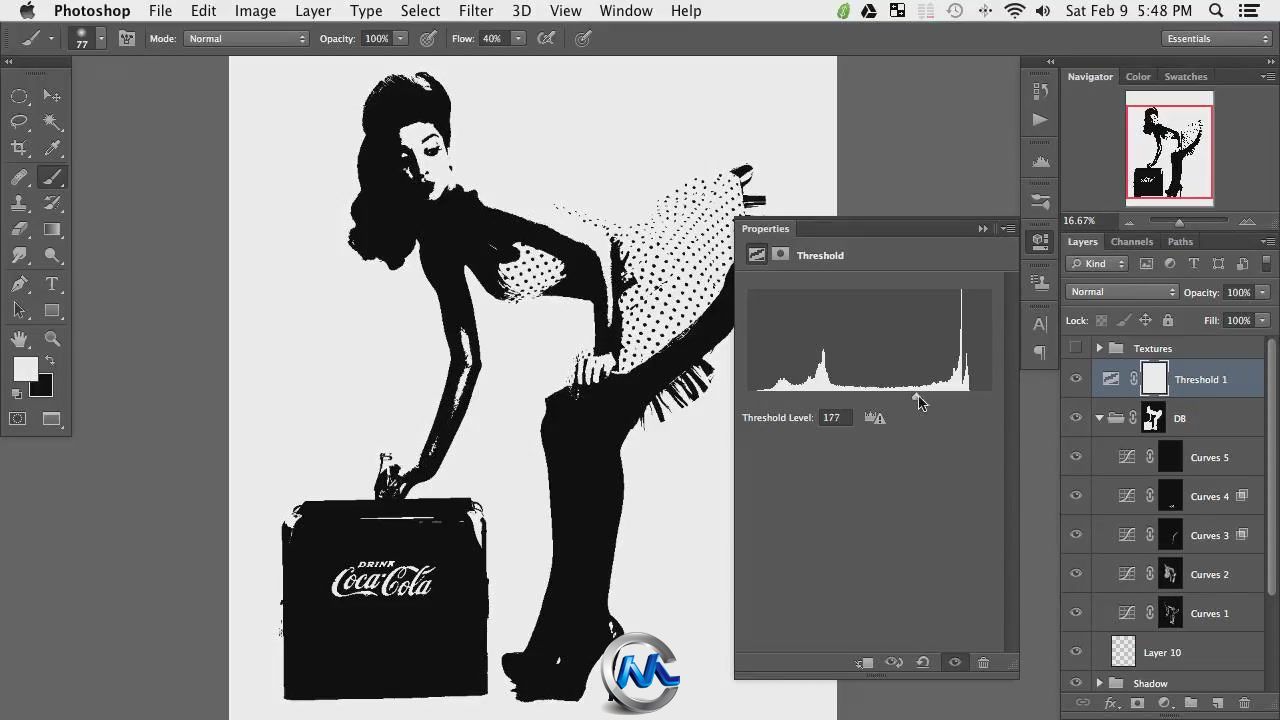
Task: Select the Crop tool
Action: (x=19, y=149)
